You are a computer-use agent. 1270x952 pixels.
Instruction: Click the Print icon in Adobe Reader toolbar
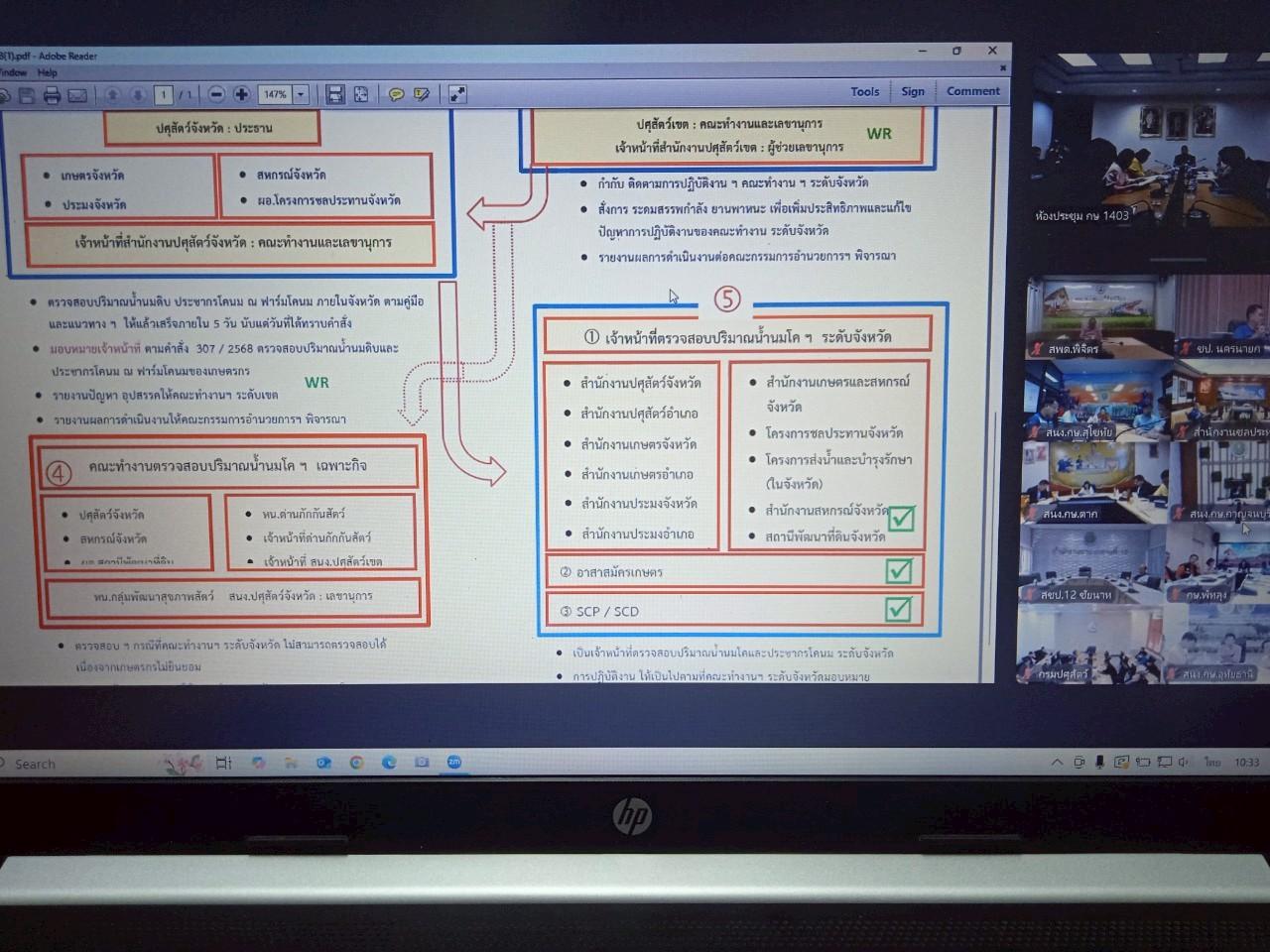point(52,95)
